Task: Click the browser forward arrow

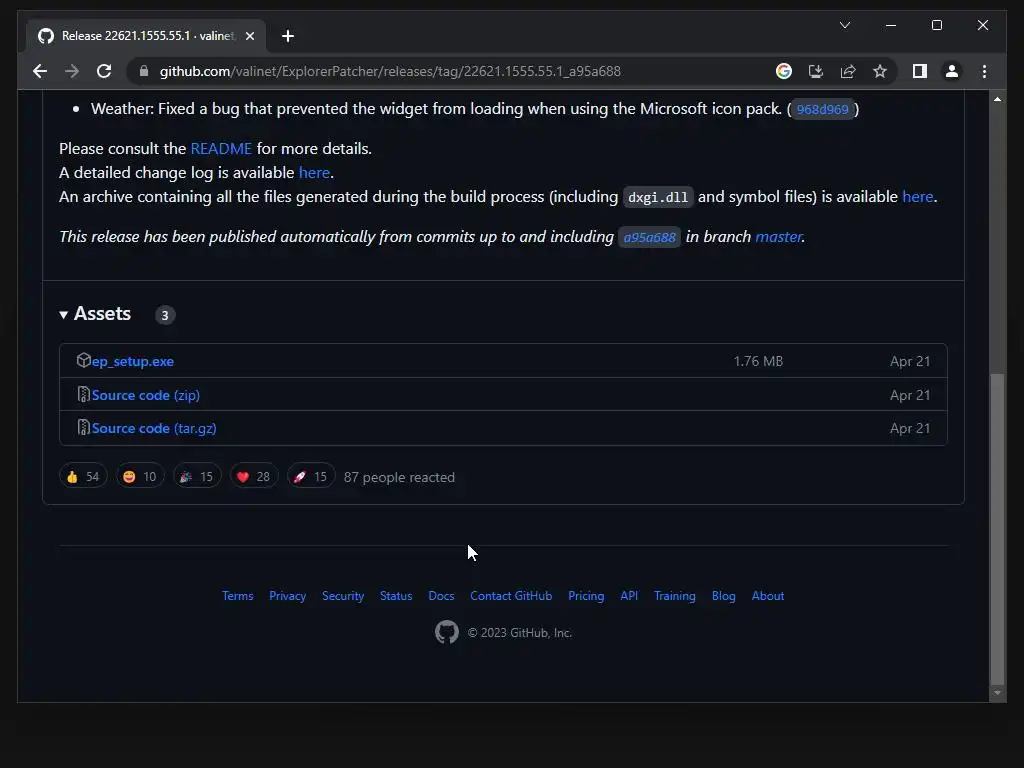Action: click(72, 71)
